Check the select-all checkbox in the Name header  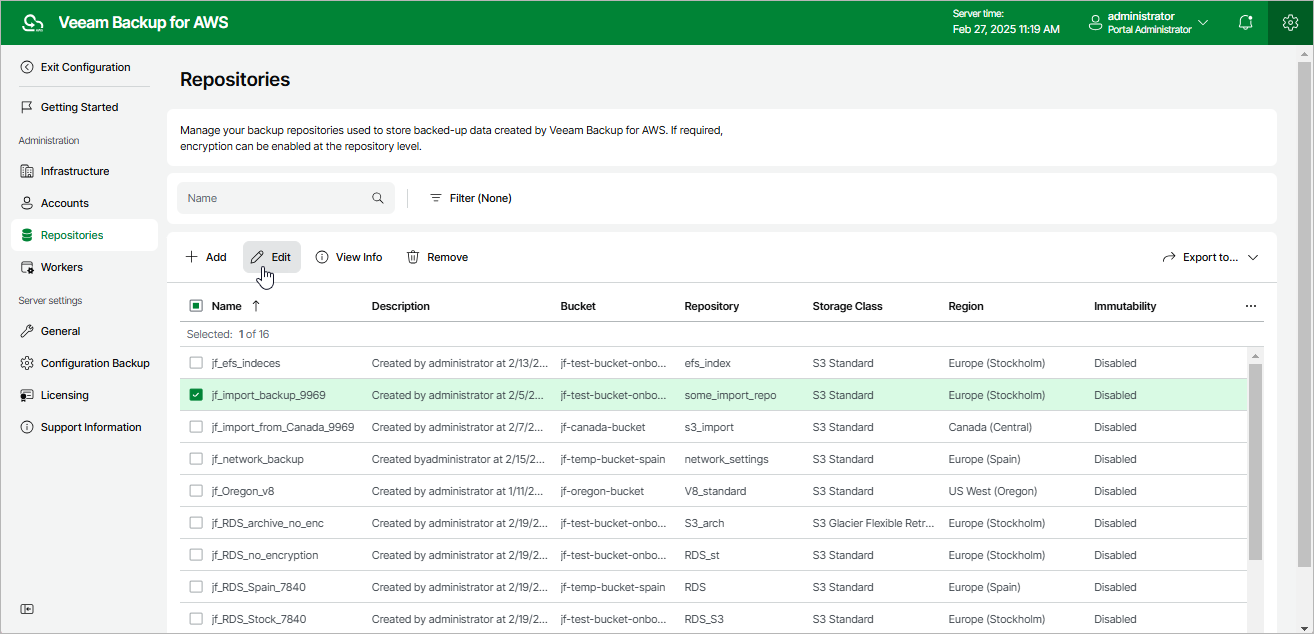(196, 305)
